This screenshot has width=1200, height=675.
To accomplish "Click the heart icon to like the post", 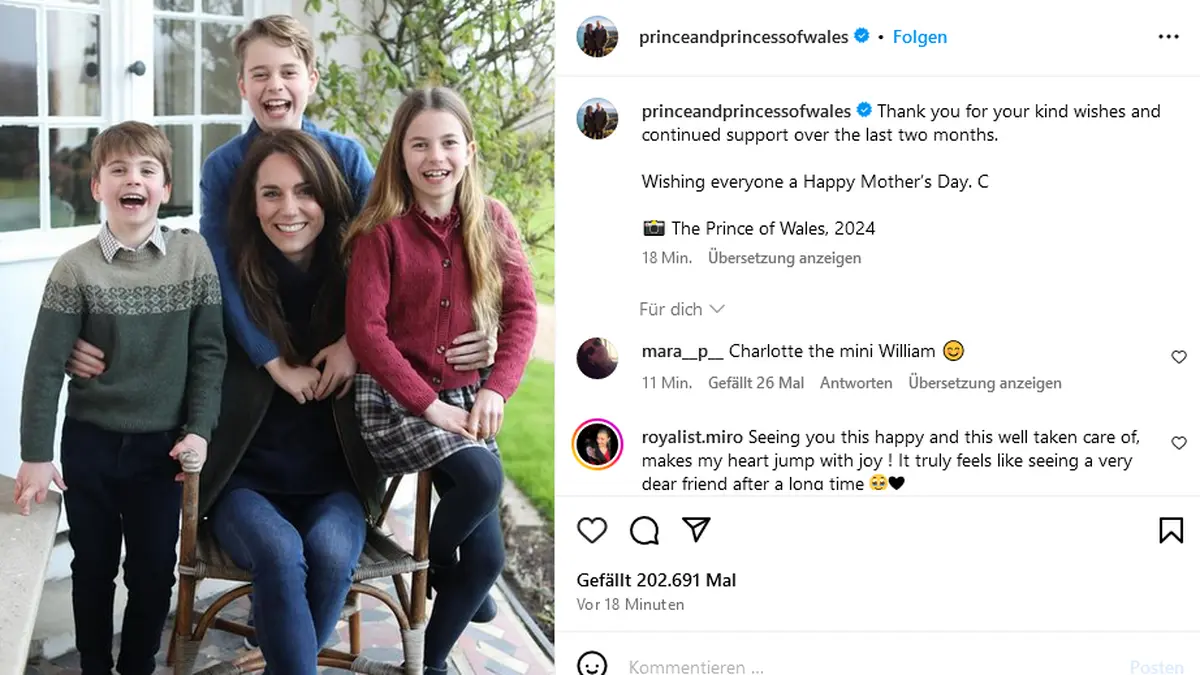I will click(592, 530).
